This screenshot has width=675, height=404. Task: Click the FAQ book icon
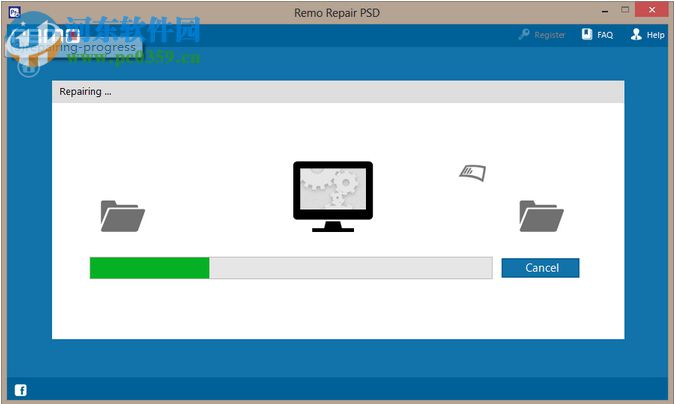587,34
